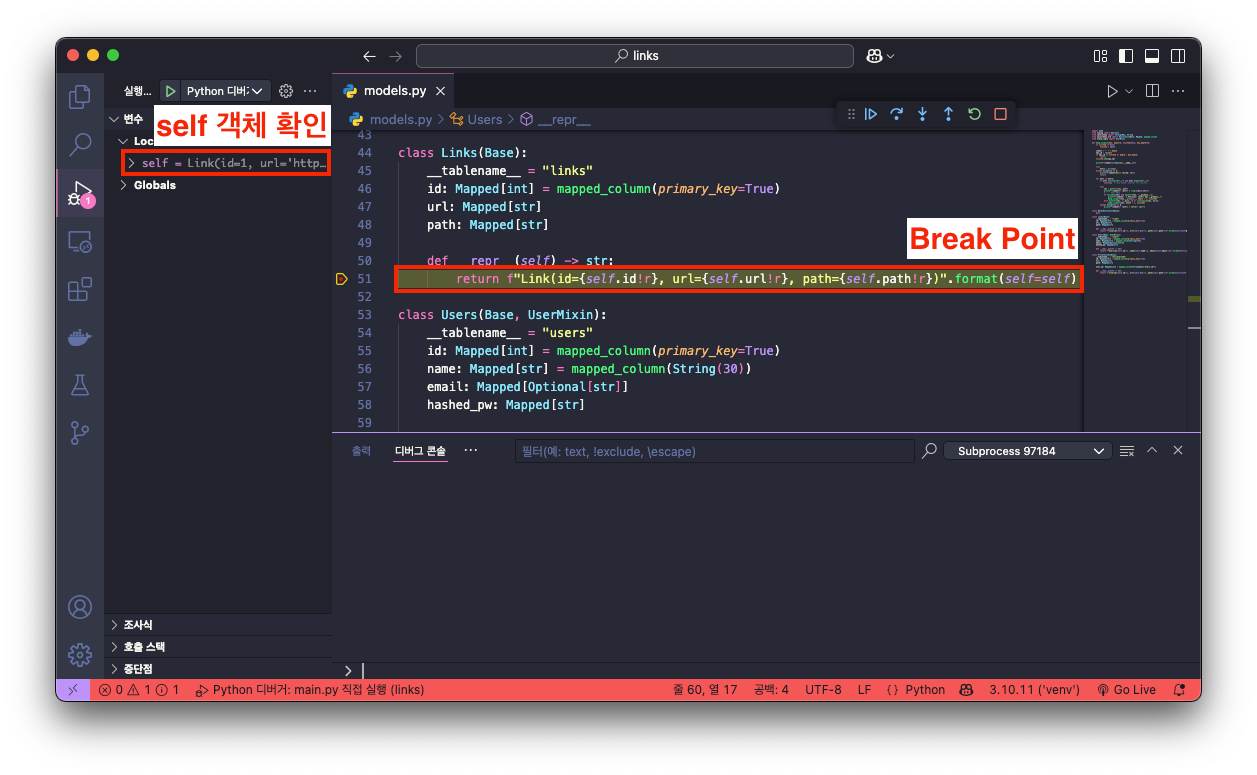Clear console with list icon
This screenshot has height=775, width=1257.
point(1127,451)
